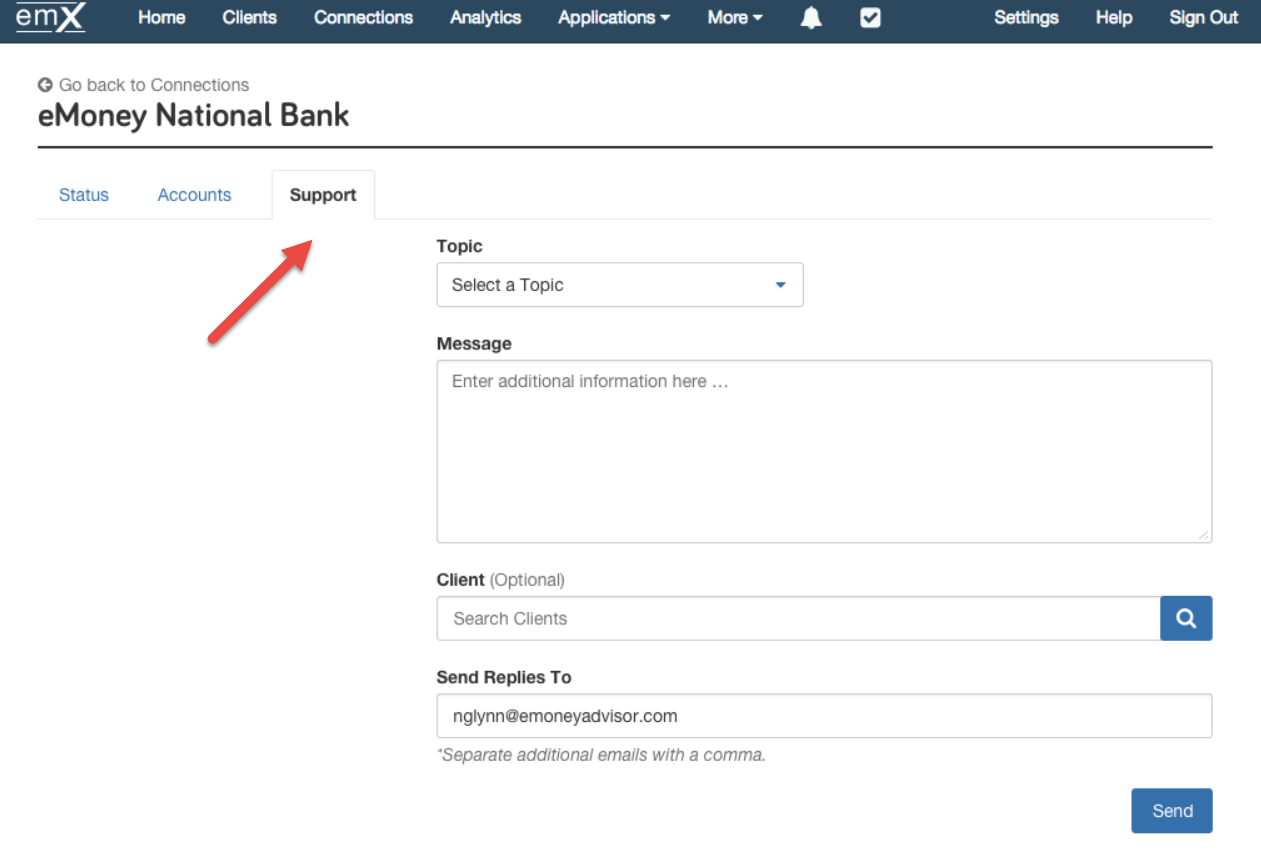The width and height of the screenshot is (1261, 867).
Task: Sign Out of the account
Action: pos(1204,17)
